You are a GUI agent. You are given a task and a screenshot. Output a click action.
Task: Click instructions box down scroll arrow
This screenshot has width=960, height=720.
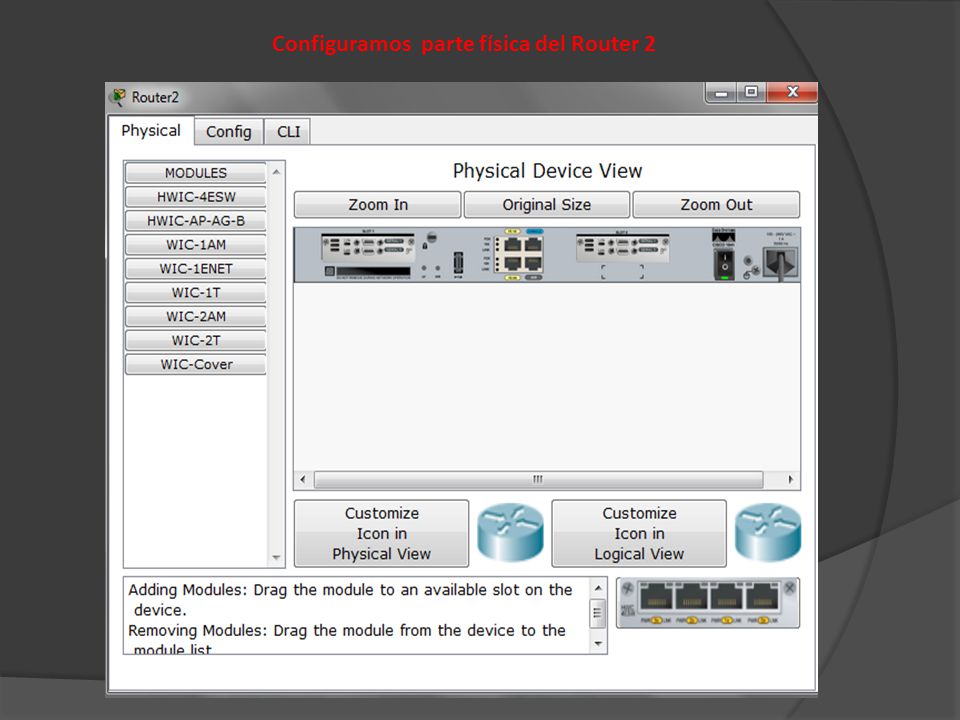[x=598, y=643]
